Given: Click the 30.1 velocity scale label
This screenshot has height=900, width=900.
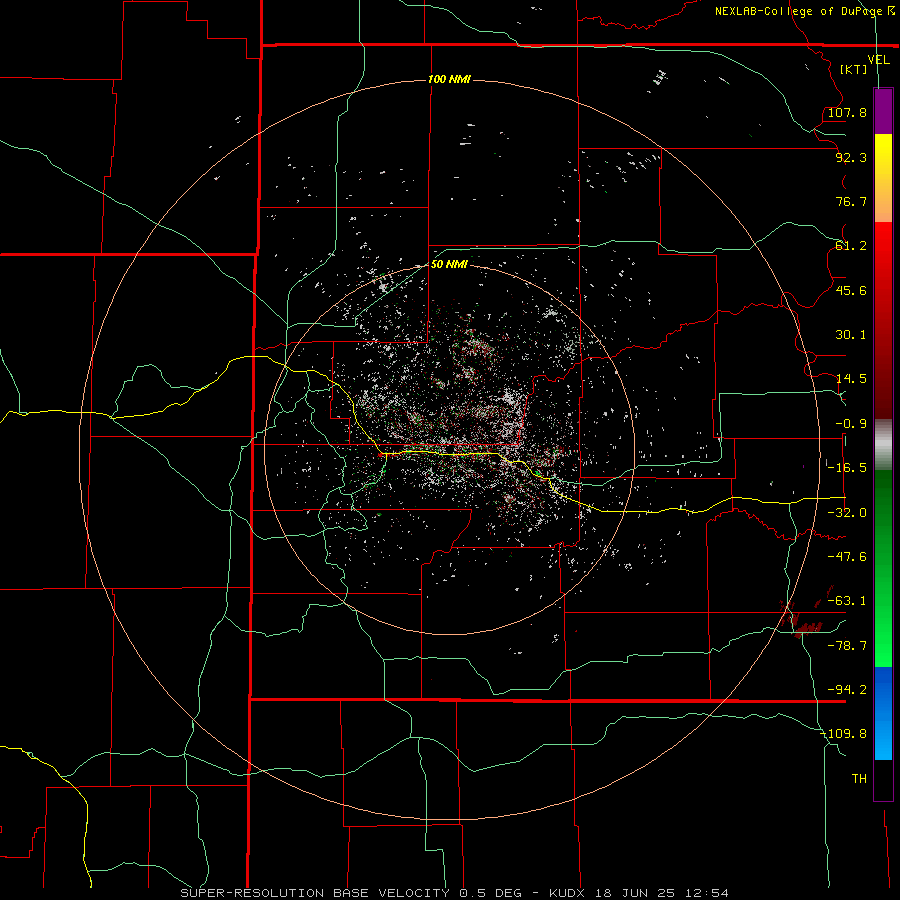Looking at the screenshot, I should click(x=851, y=335).
